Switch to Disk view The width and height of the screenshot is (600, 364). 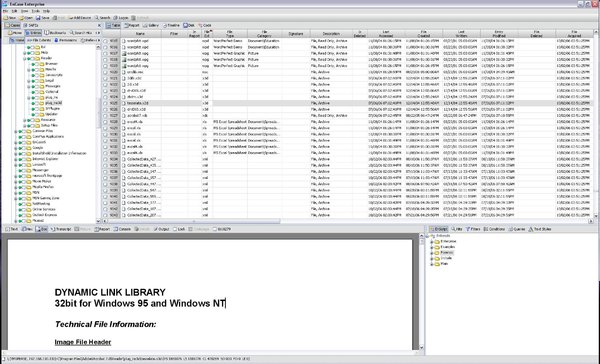pos(189,25)
